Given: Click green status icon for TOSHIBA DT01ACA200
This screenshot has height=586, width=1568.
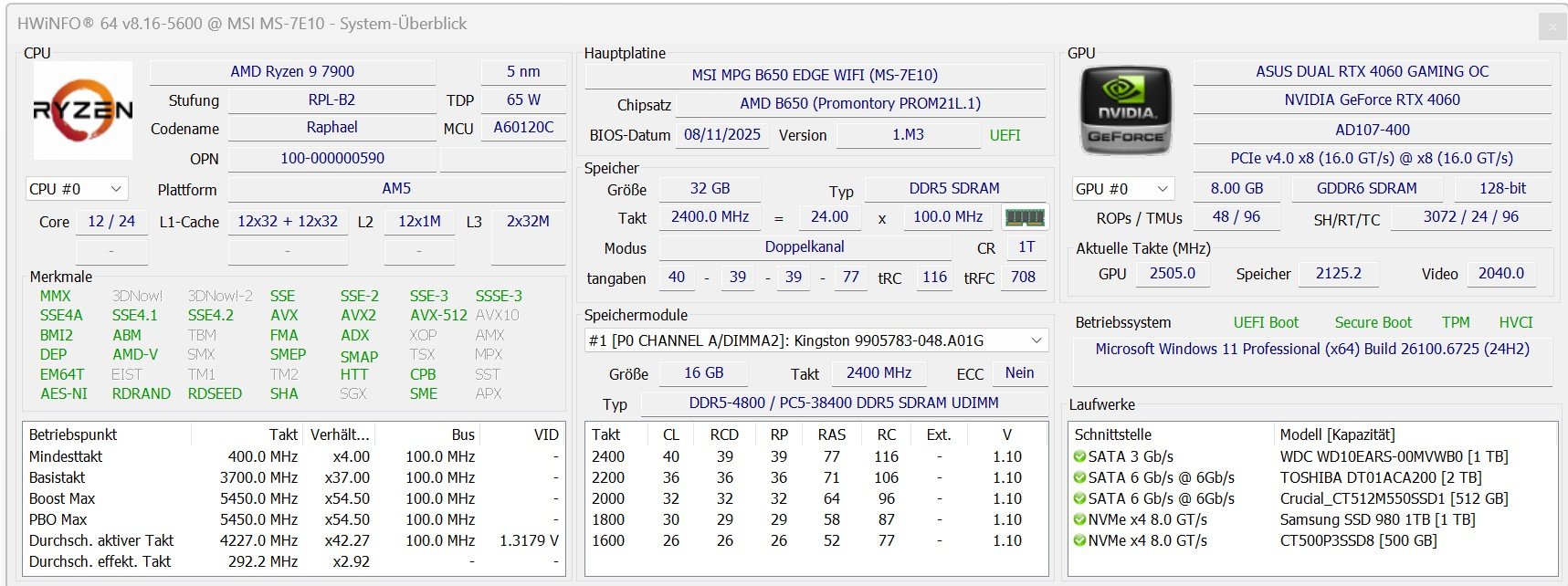Looking at the screenshot, I should point(1079,477).
